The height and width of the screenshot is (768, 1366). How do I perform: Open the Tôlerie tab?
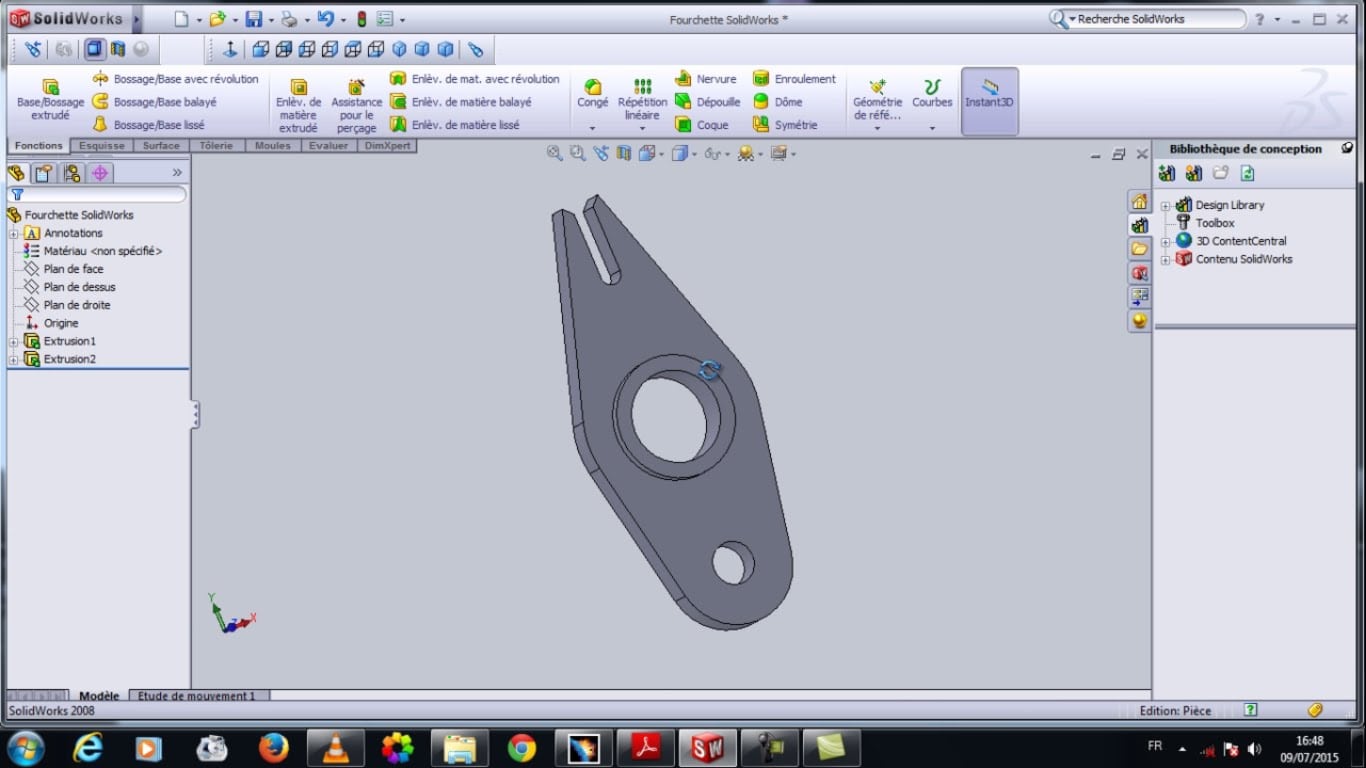coord(216,146)
